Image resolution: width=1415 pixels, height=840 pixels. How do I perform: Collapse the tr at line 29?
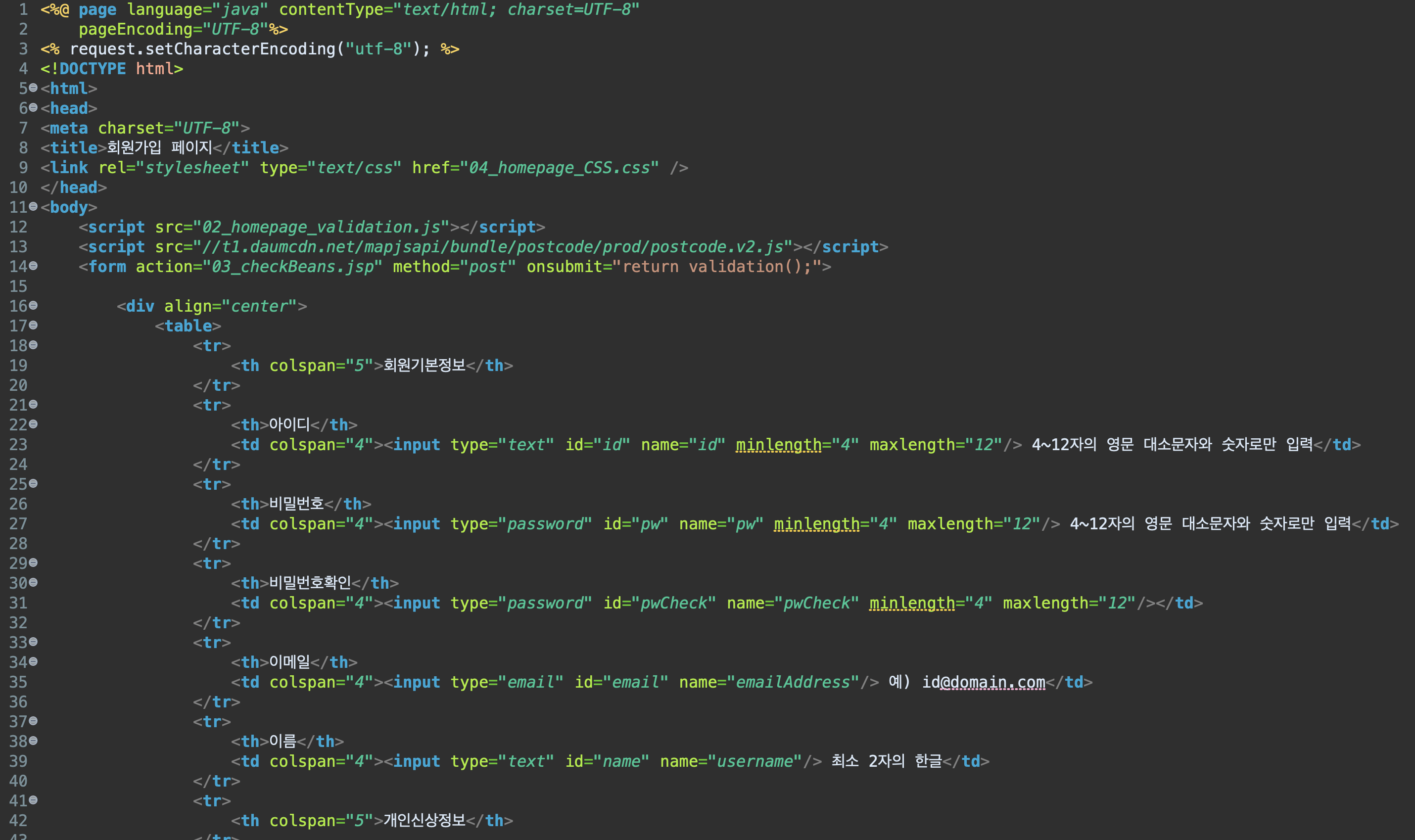click(x=33, y=562)
